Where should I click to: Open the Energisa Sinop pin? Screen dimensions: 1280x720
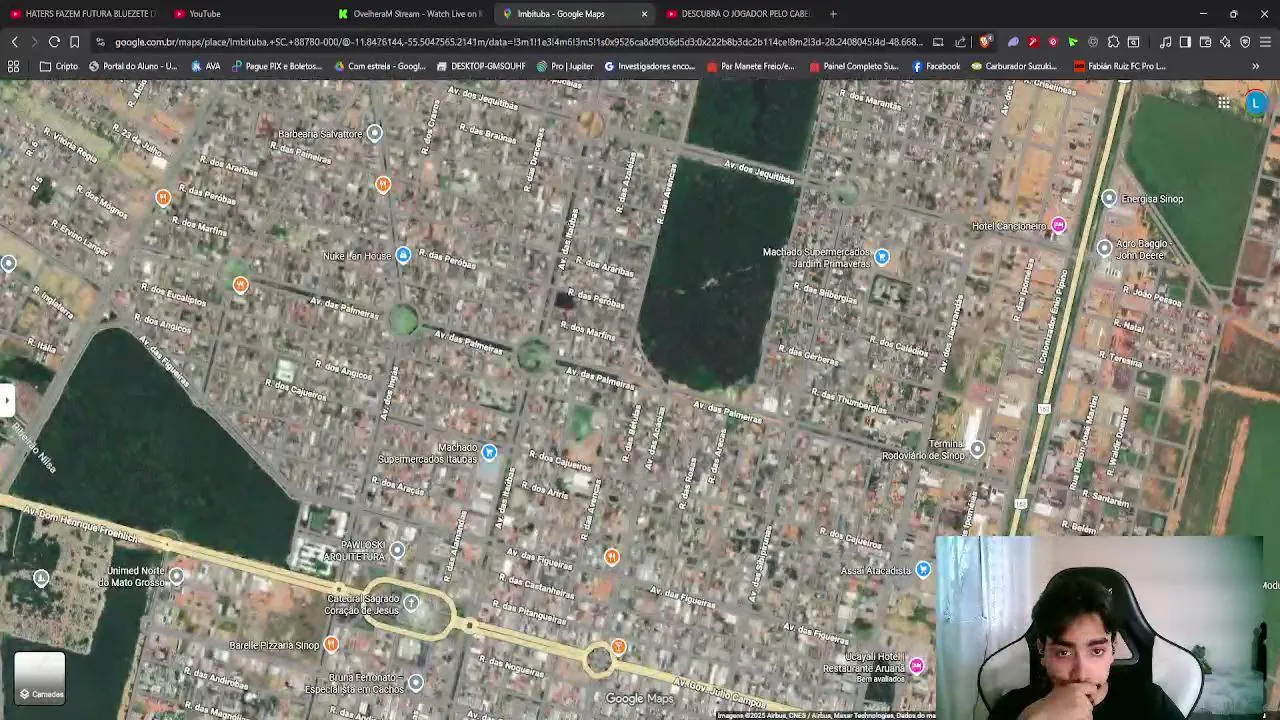click(x=1109, y=198)
